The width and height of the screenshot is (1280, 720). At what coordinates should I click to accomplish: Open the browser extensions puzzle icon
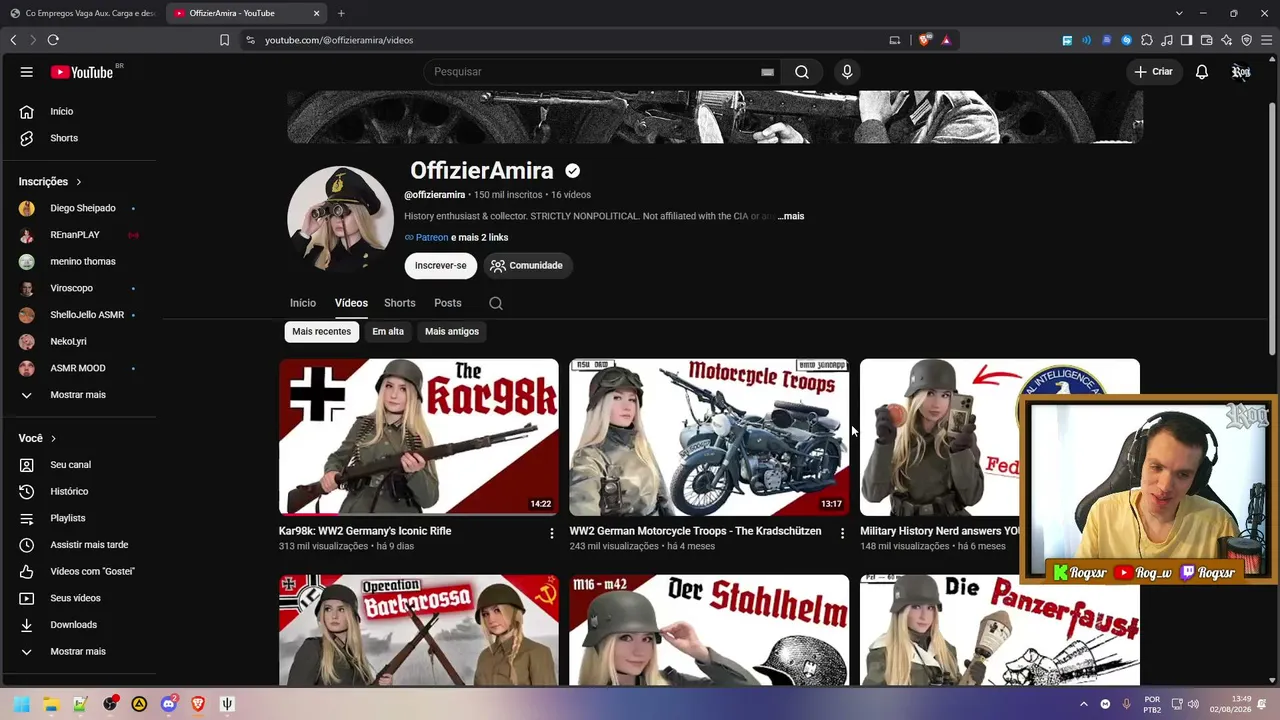click(1147, 40)
